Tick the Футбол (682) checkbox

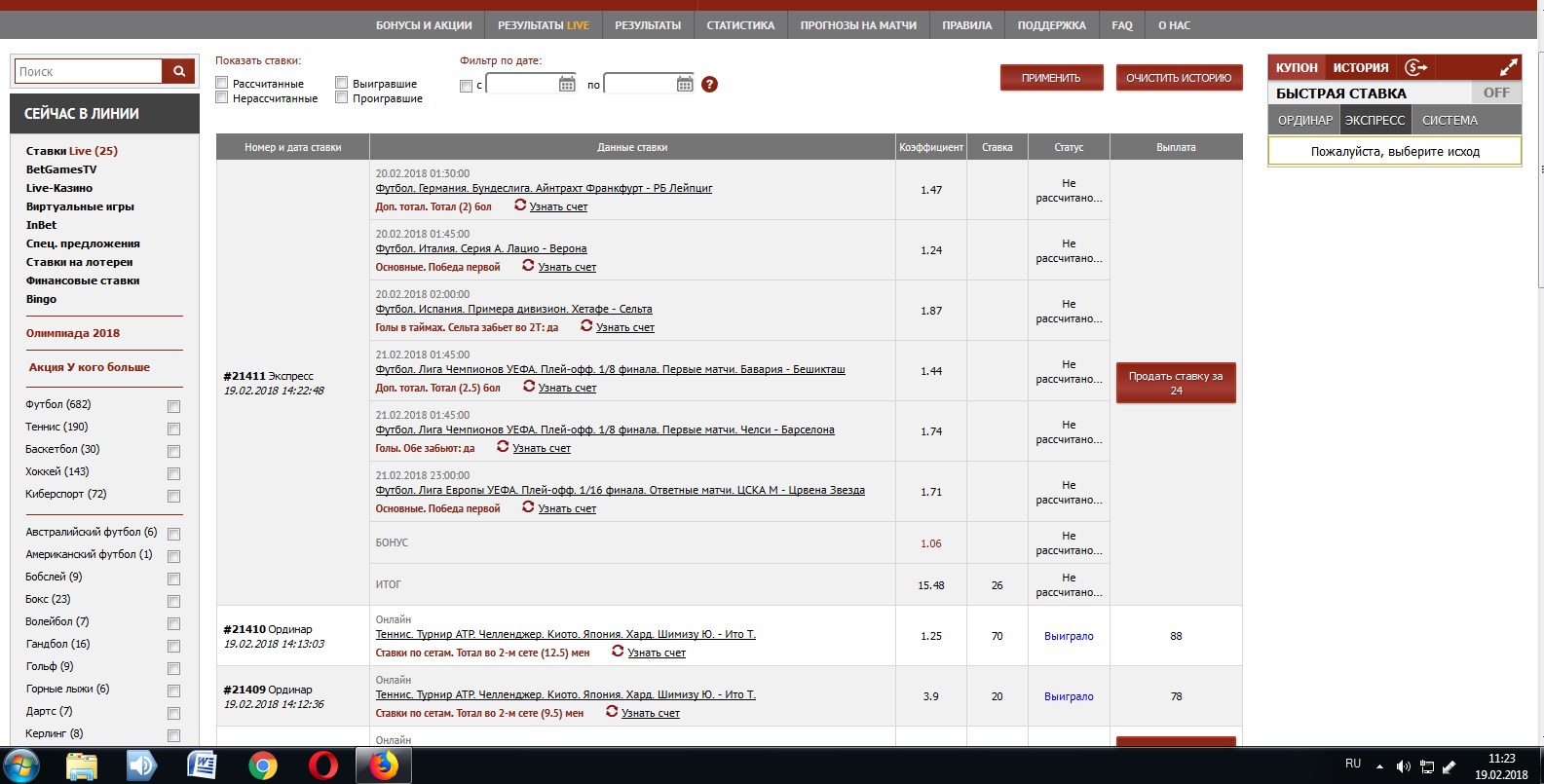173,406
